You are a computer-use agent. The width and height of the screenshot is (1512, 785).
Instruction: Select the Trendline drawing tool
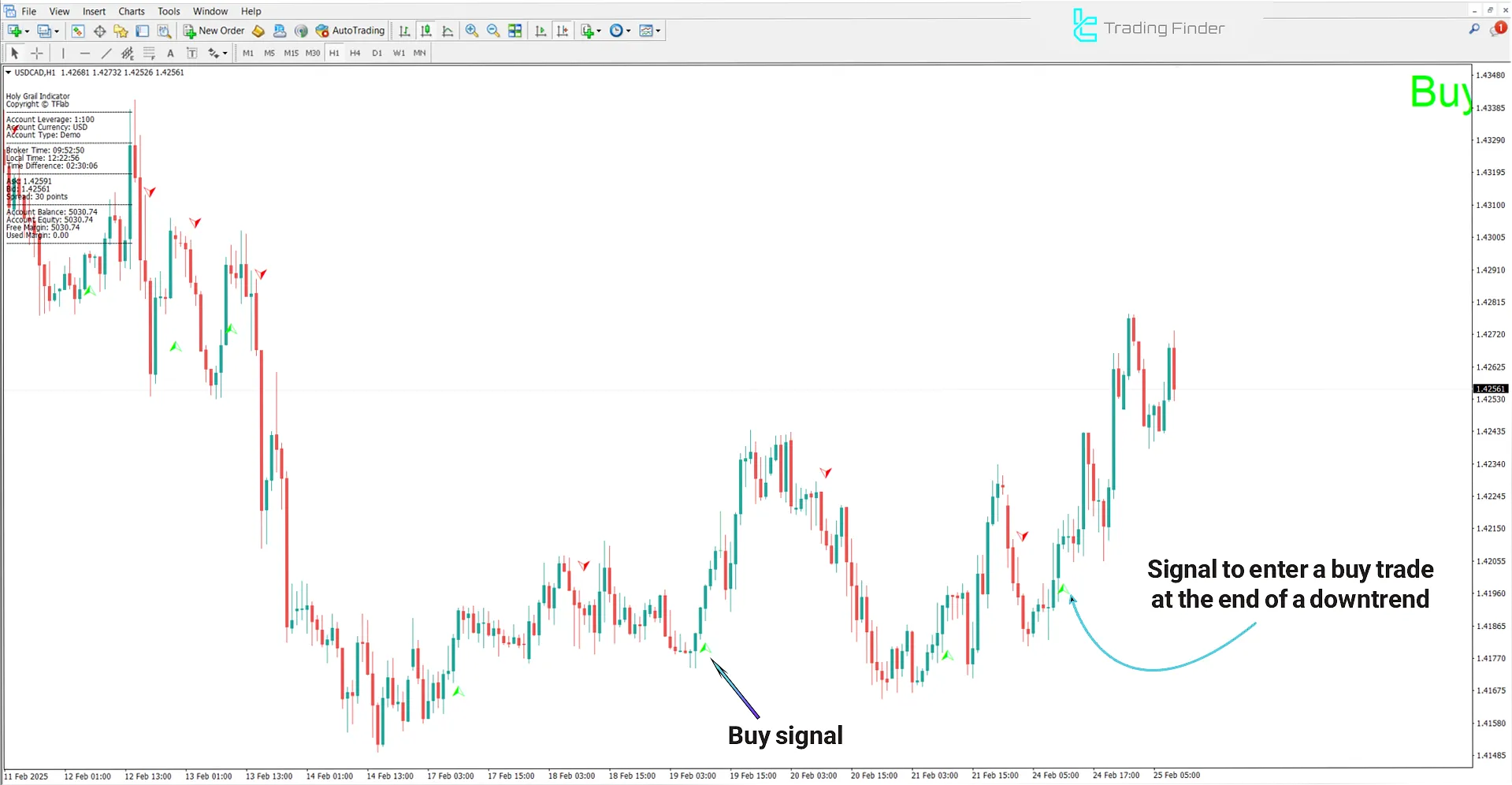tap(106, 53)
